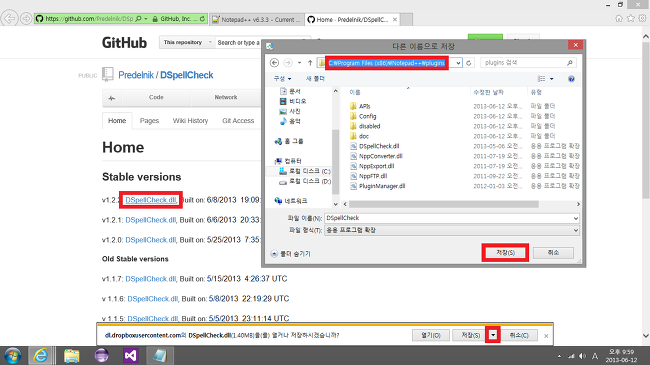Go forward in the Save As dialog
The height and width of the screenshot is (365, 650).
point(288,63)
